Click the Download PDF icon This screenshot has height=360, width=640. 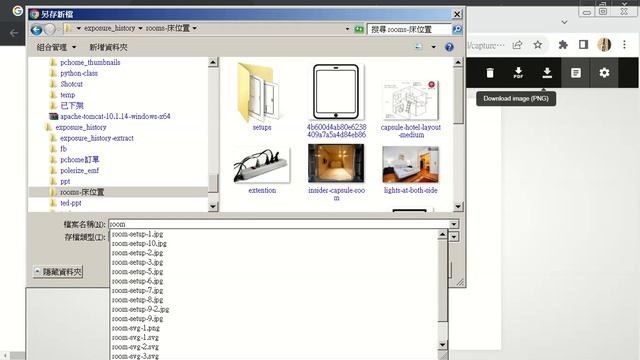point(518,73)
